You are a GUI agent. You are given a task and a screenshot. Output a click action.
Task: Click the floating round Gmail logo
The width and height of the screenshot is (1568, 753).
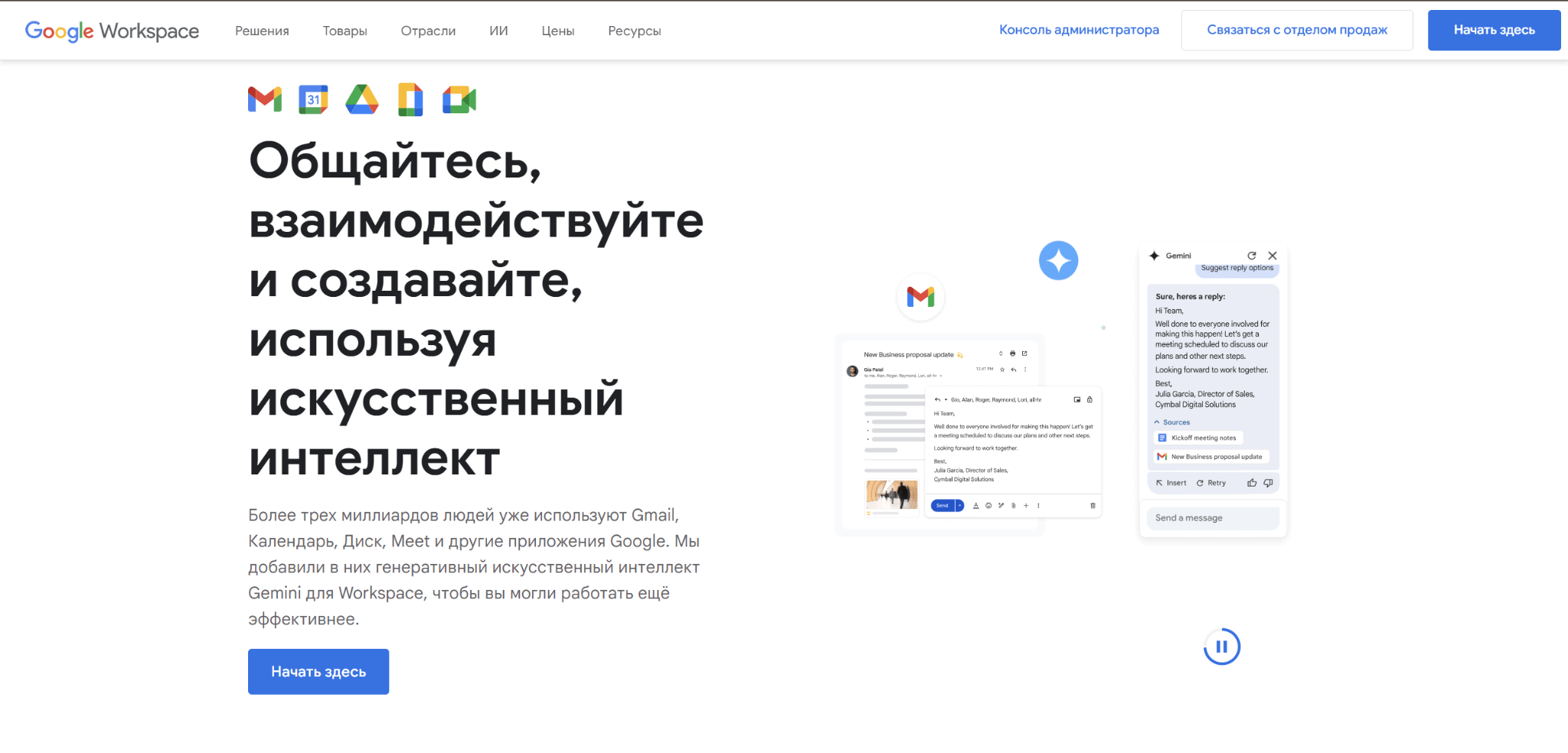point(920,297)
